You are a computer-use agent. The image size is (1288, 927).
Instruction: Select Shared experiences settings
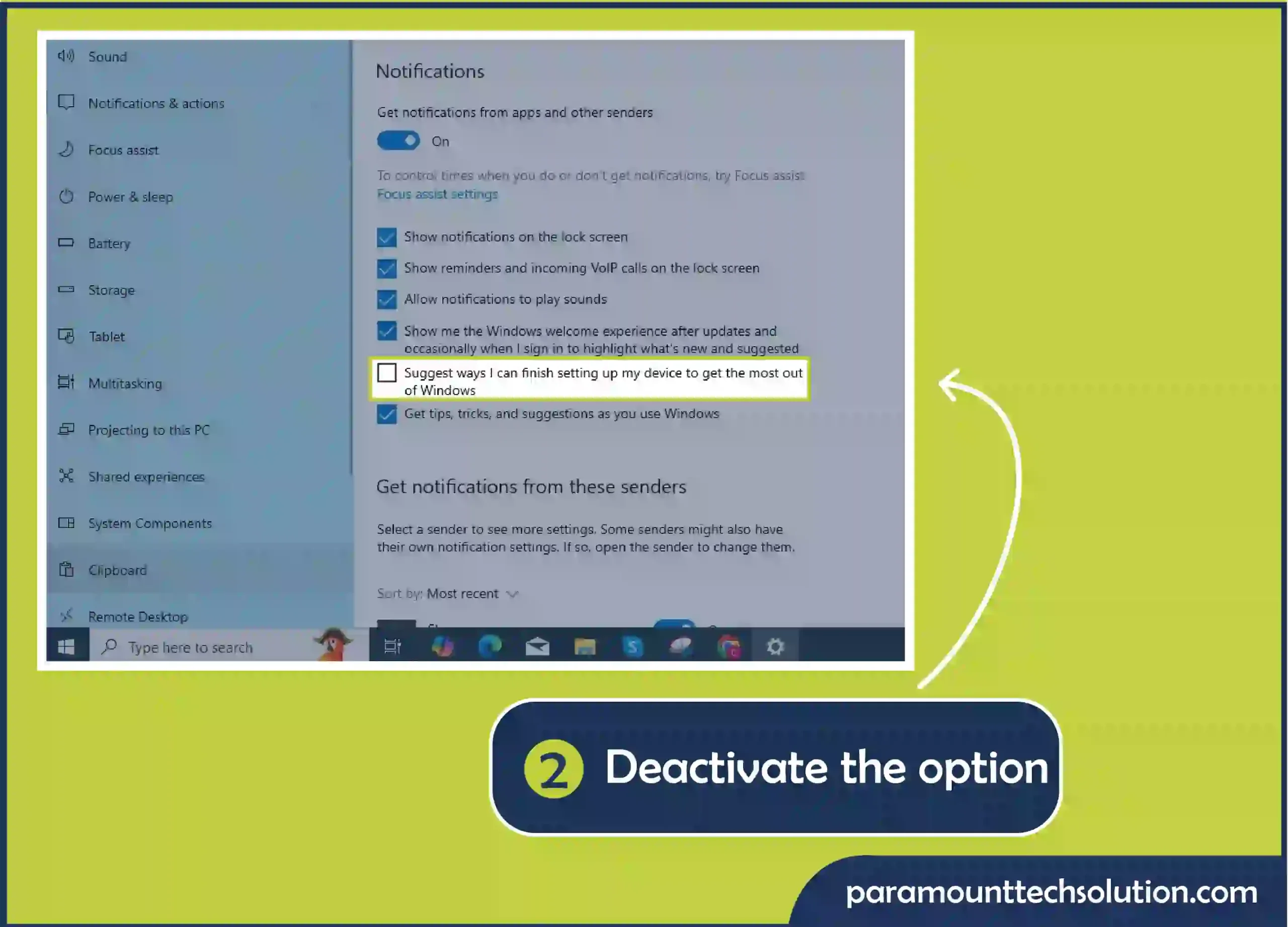(x=147, y=476)
